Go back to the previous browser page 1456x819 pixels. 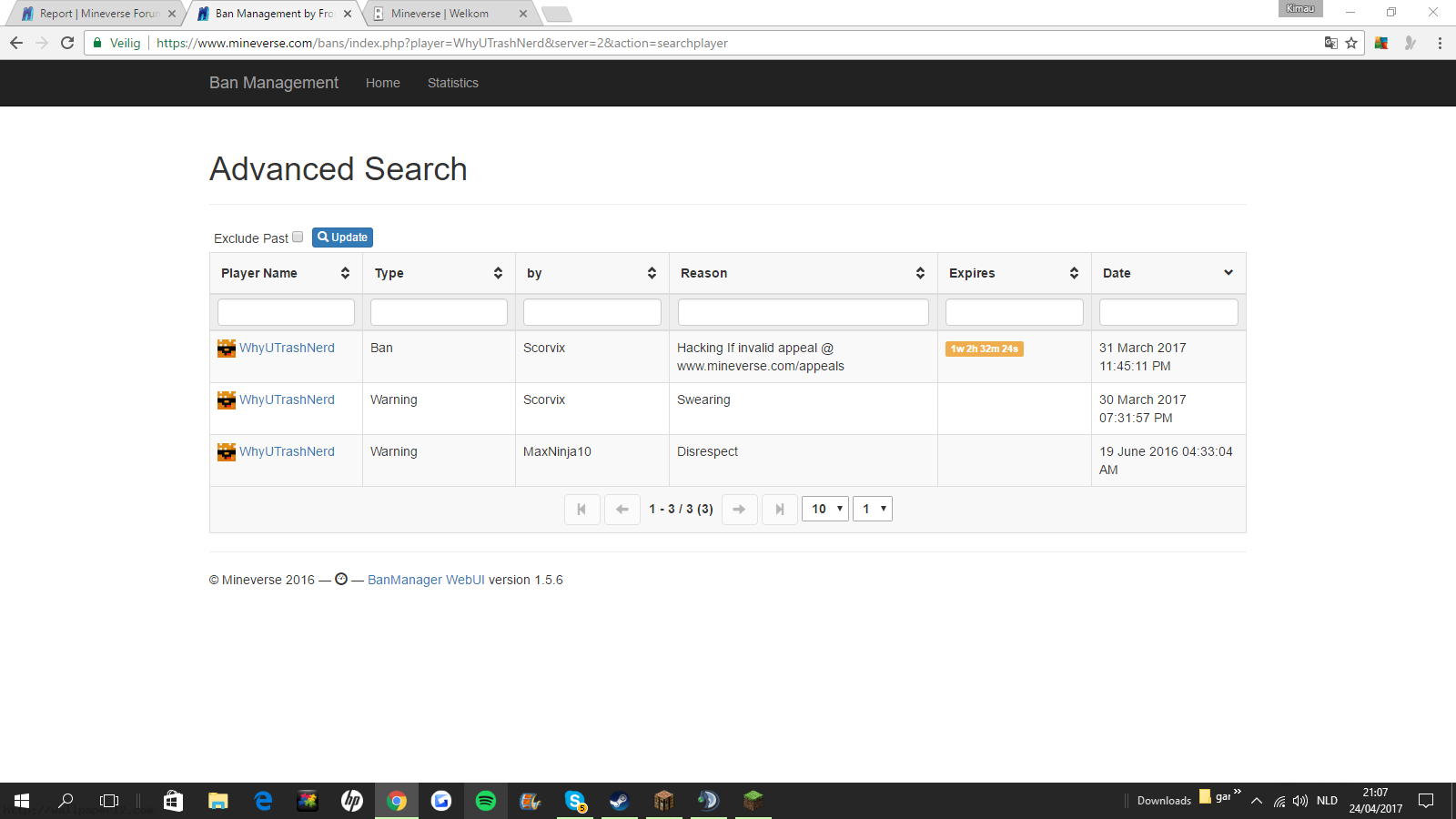coord(16,43)
